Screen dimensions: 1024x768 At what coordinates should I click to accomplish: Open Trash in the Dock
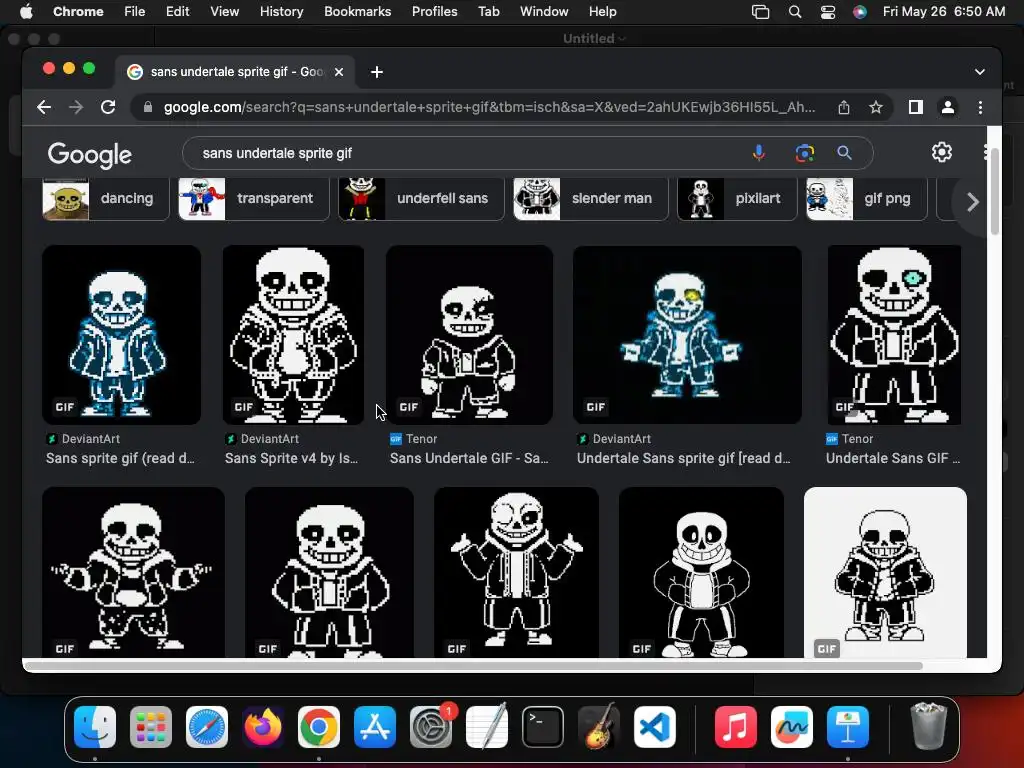[928, 726]
